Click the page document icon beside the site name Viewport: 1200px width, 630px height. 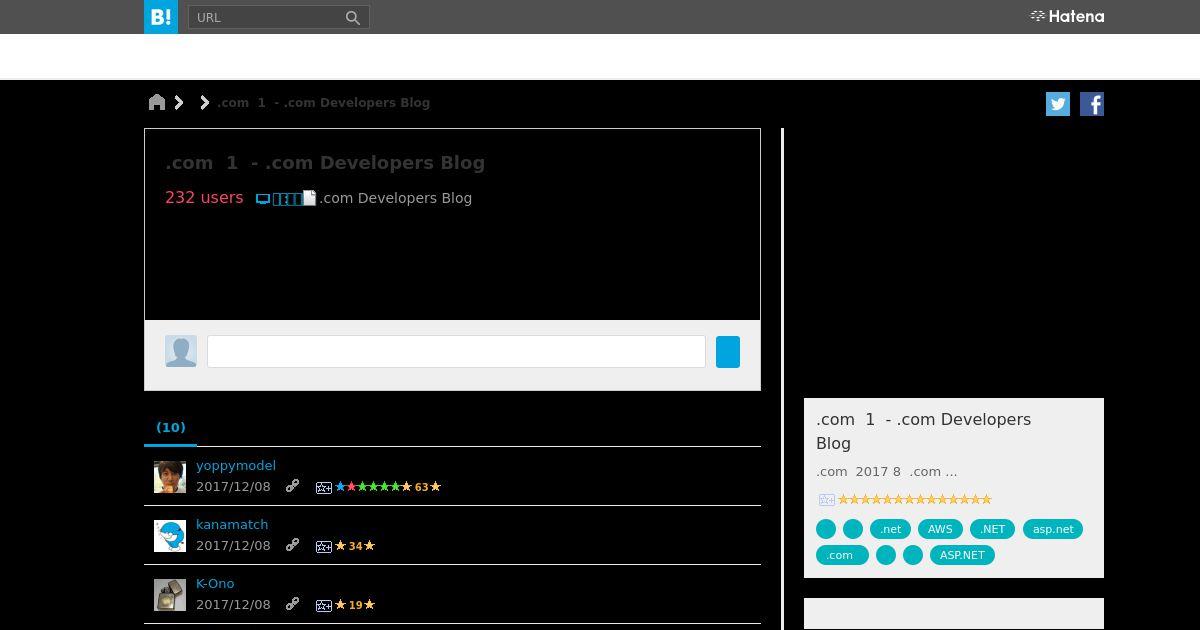point(310,198)
